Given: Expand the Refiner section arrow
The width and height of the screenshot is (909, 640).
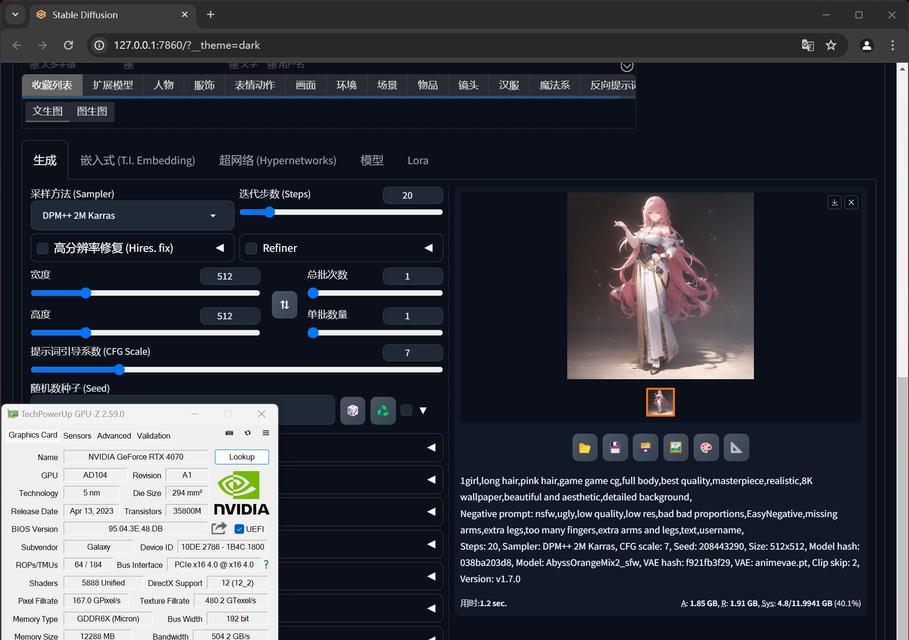Looking at the screenshot, I should coord(428,248).
